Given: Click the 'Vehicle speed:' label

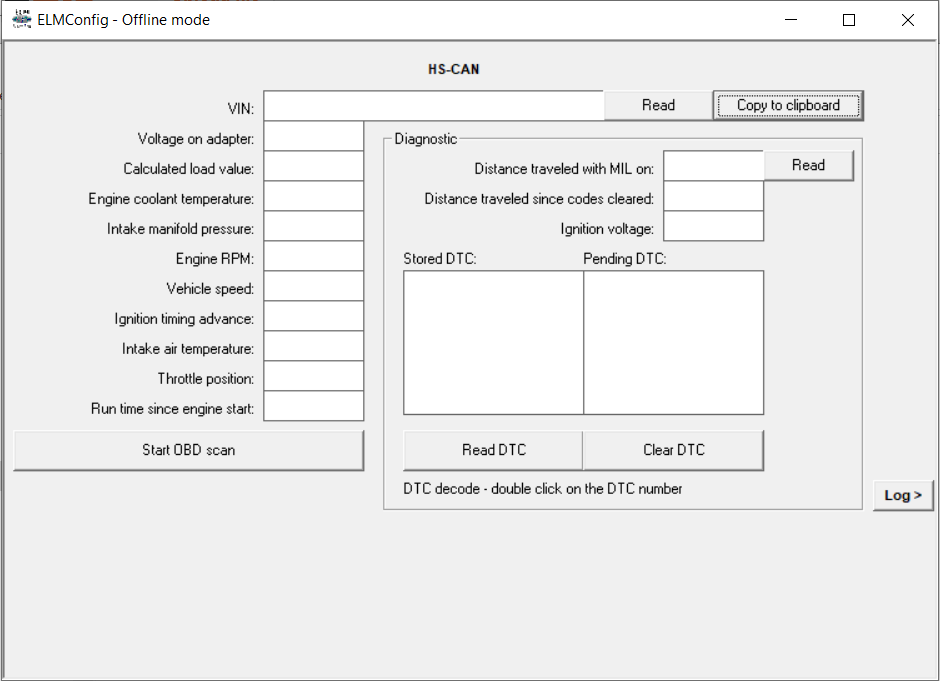Looking at the screenshot, I should (210, 289).
